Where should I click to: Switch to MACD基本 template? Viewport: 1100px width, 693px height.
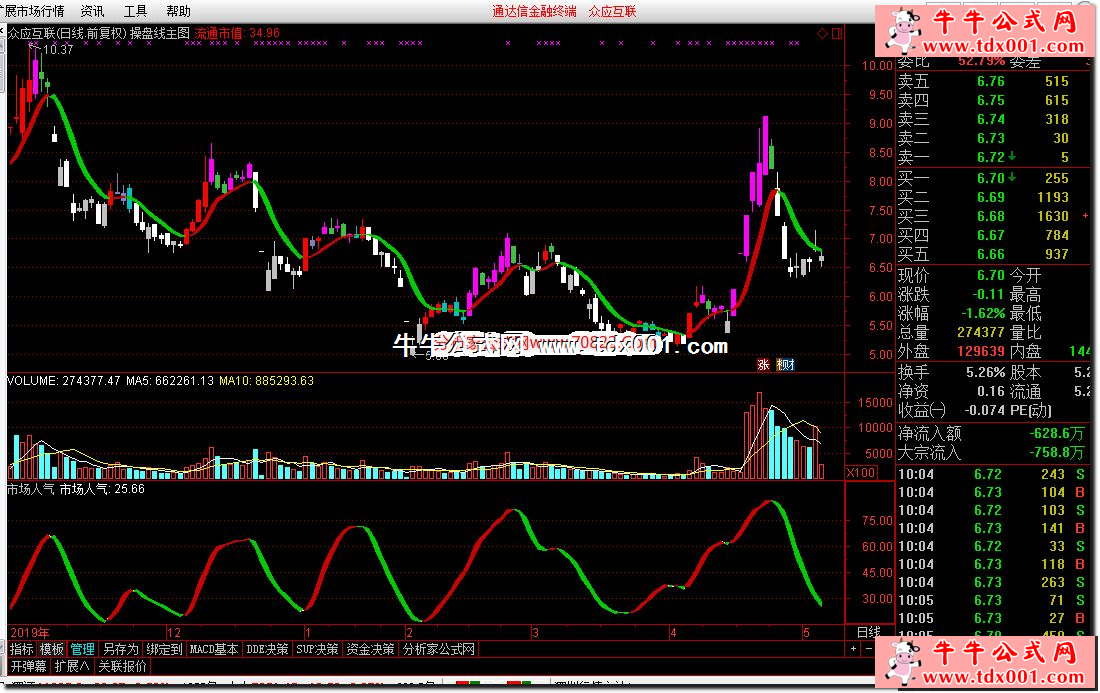(x=214, y=650)
